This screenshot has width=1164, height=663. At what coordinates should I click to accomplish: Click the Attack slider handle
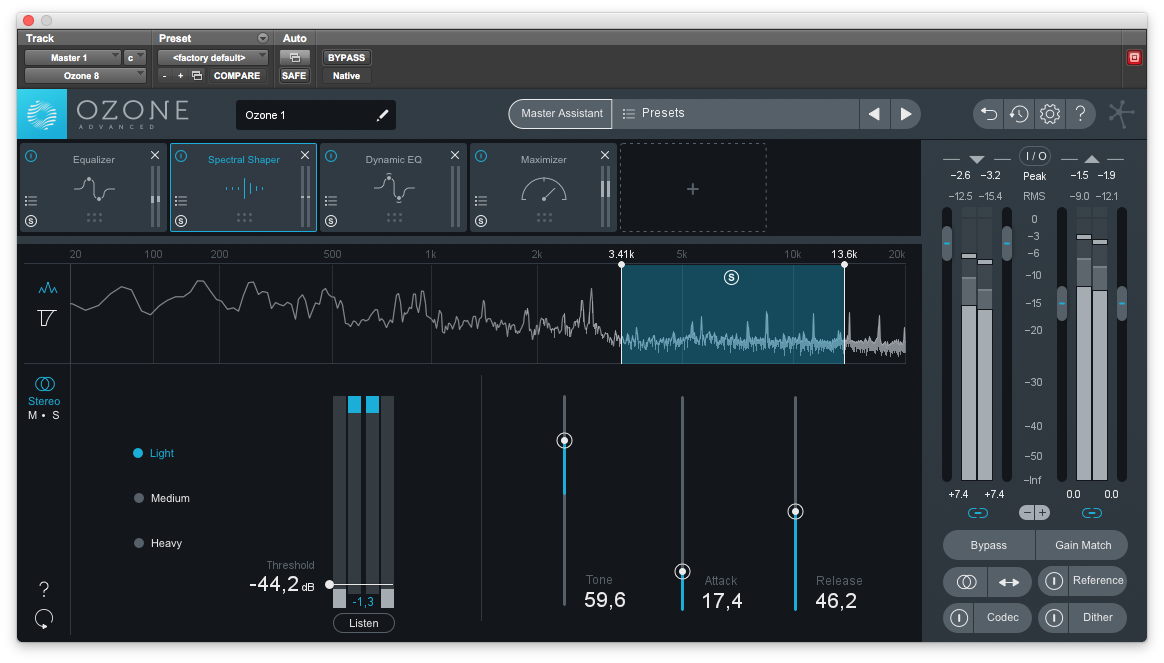click(x=682, y=572)
